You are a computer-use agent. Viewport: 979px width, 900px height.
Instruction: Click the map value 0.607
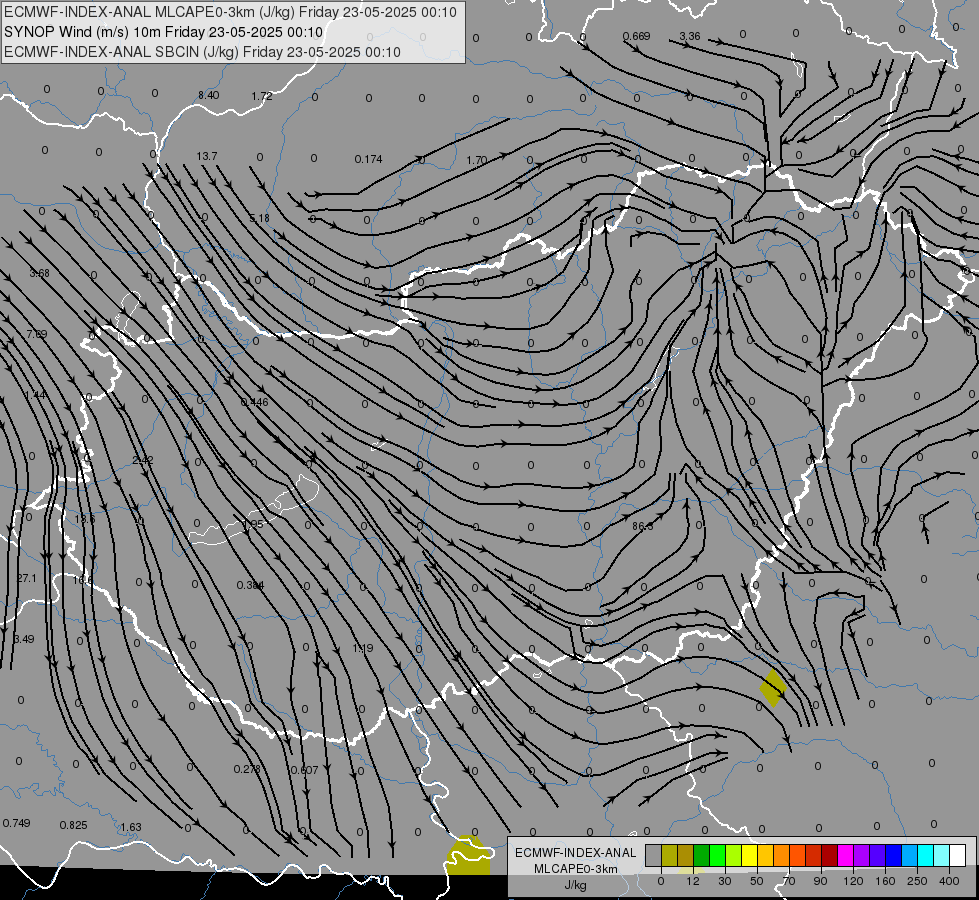pyautogui.click(x=304, y=770)
